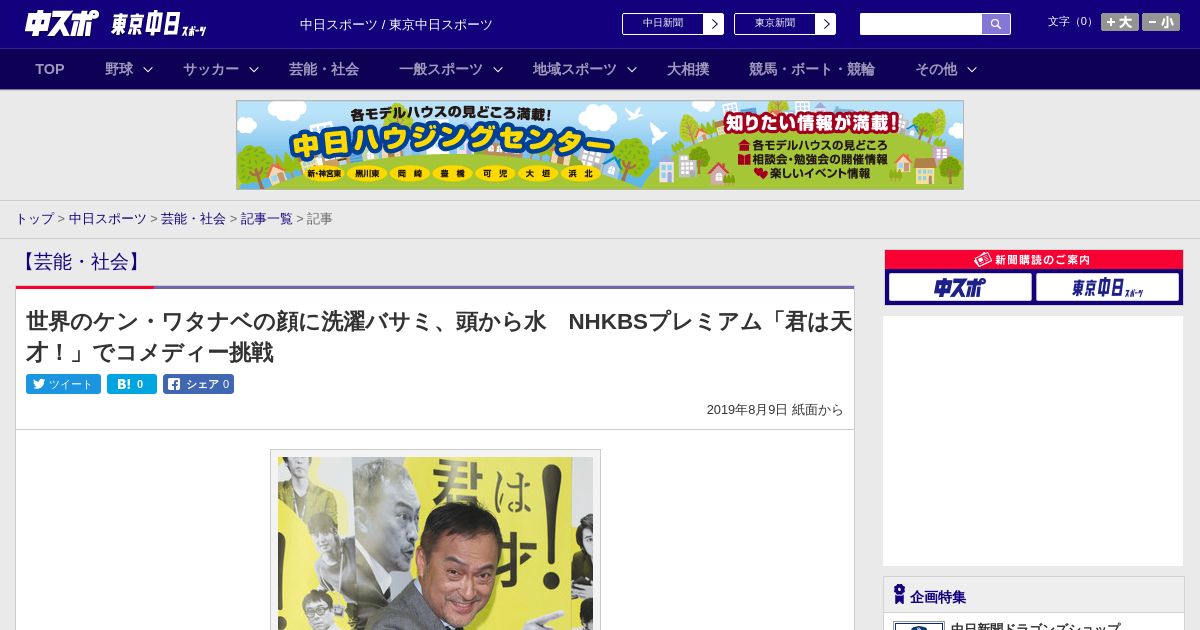Screen dimensions: 1200x630
Task: Click the 企画特集 ribbon icon
Action: point(899,595)
